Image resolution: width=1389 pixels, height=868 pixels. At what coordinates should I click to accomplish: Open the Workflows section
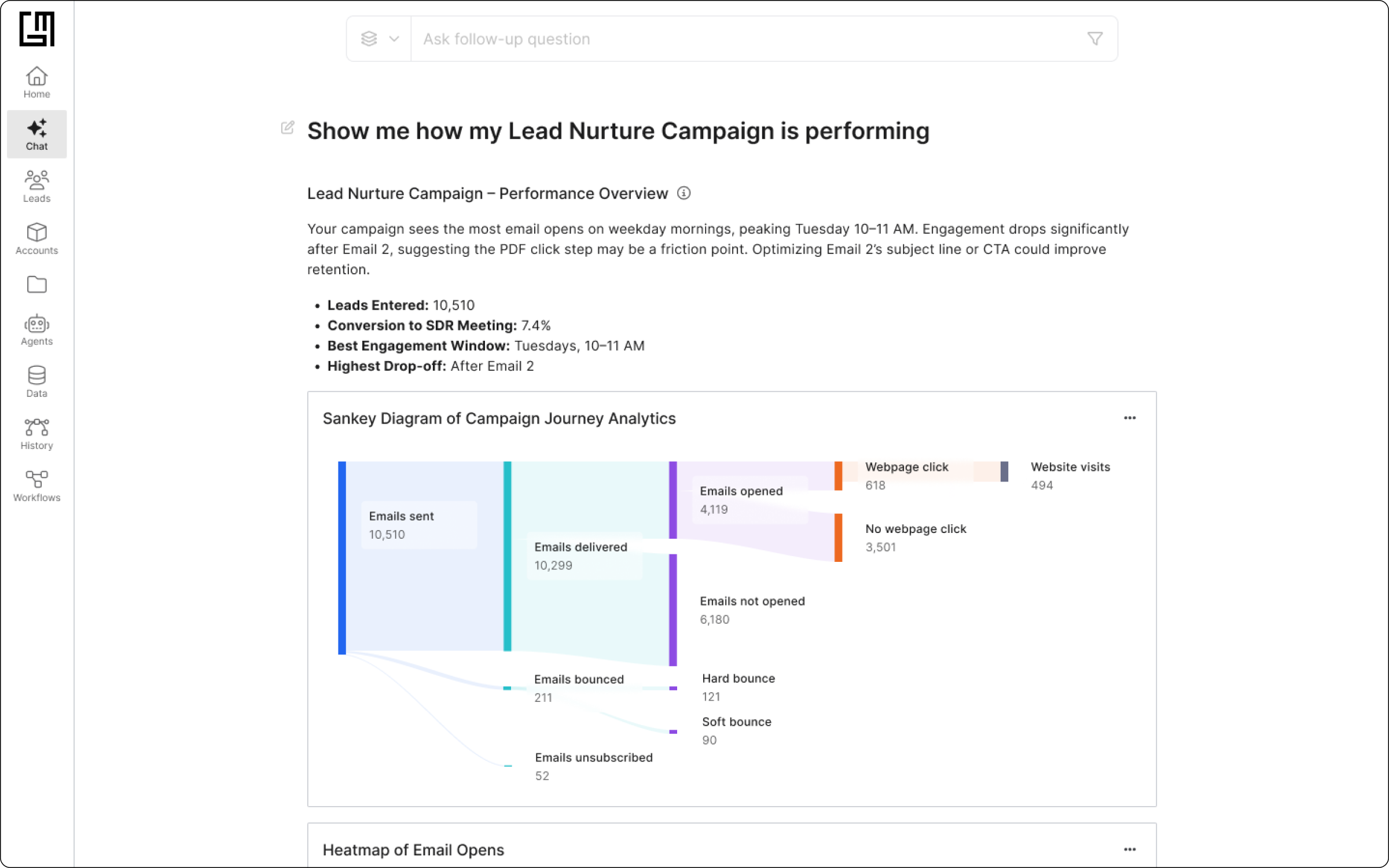[36, 486]
